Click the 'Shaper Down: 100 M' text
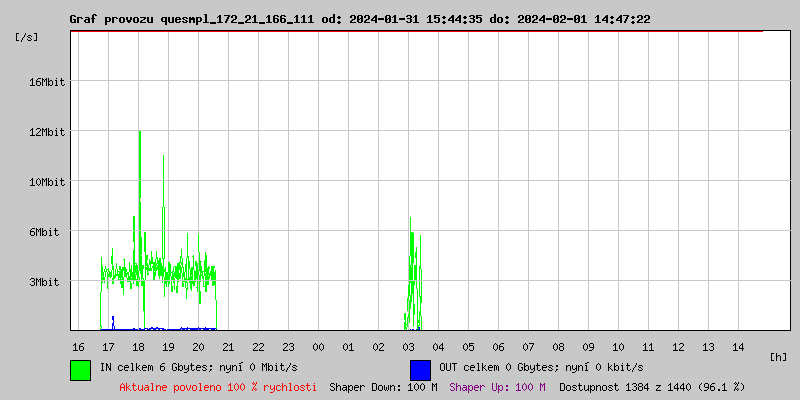The image size is (800, 400). click(383, 387)
